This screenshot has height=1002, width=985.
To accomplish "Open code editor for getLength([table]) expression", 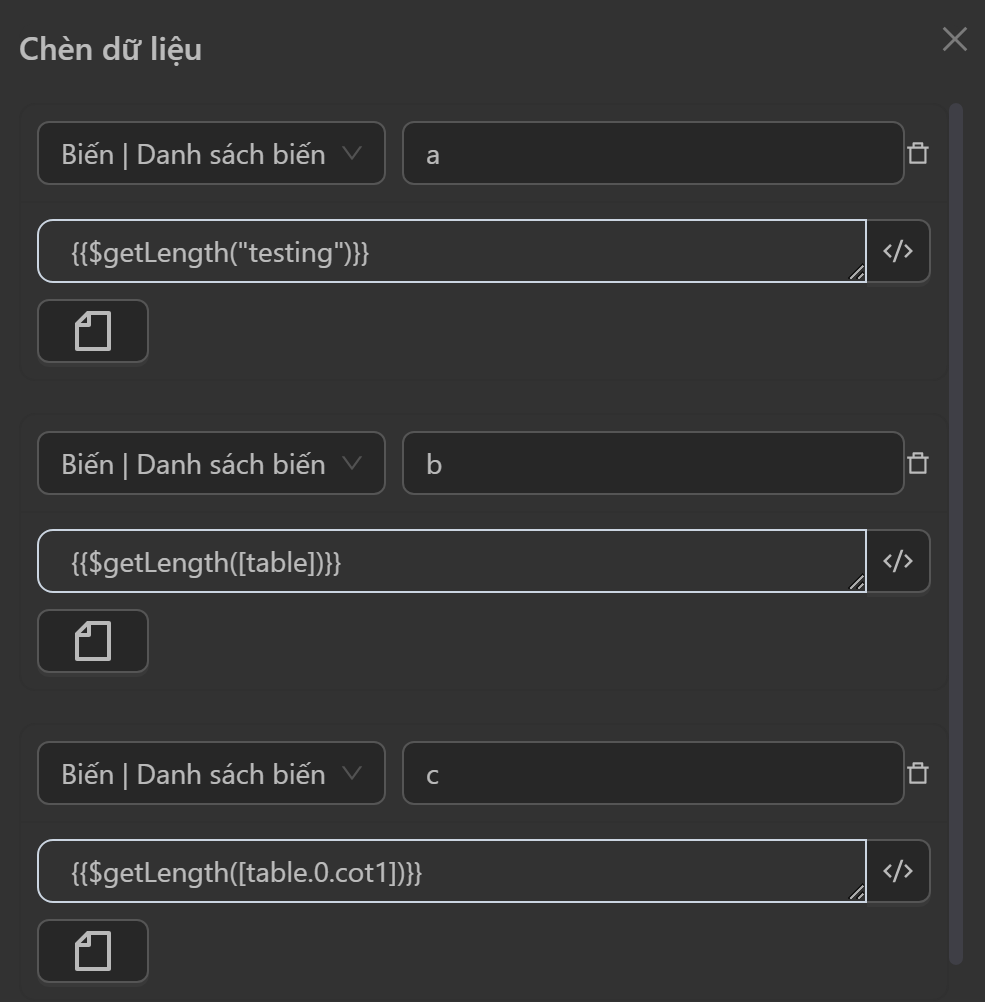I will [897, 561].
